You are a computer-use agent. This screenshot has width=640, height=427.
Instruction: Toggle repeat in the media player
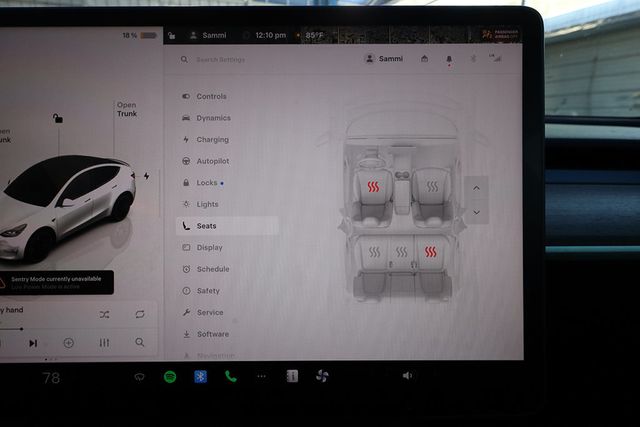coord(140,314)
